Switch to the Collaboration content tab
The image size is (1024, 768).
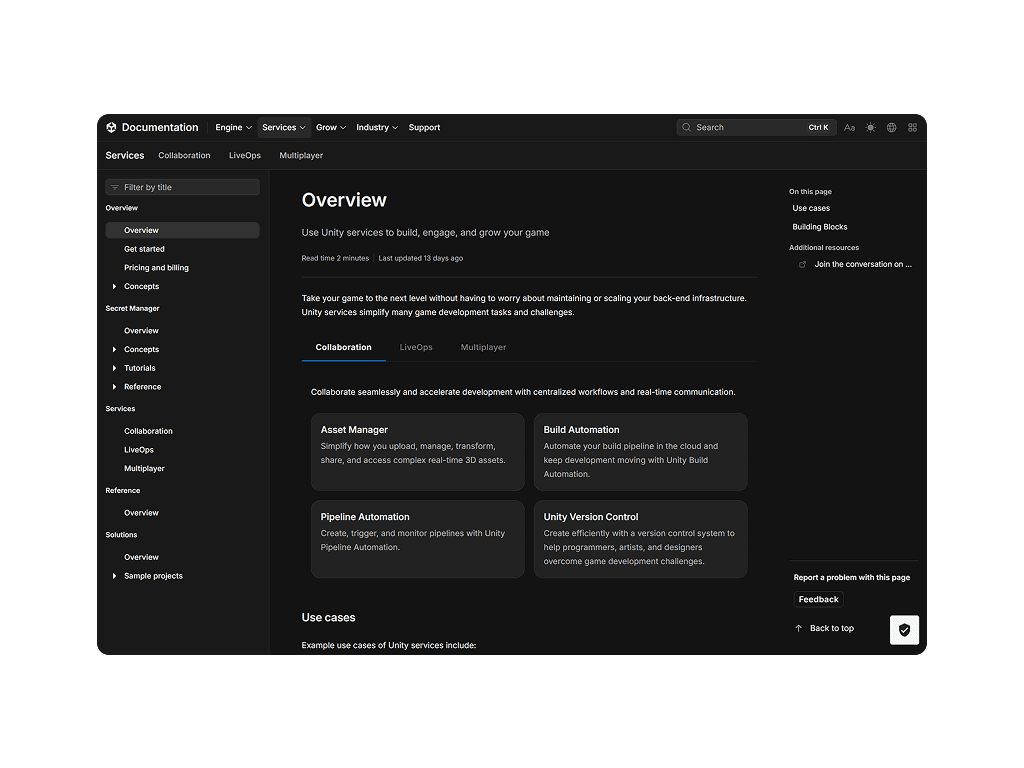point(344,347)
